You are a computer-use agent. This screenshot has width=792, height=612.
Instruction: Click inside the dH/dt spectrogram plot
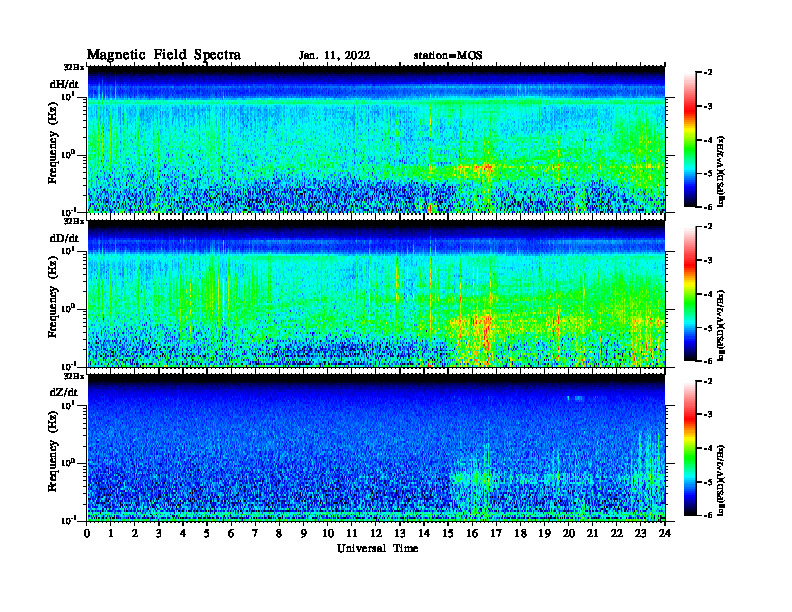point(376,139)
